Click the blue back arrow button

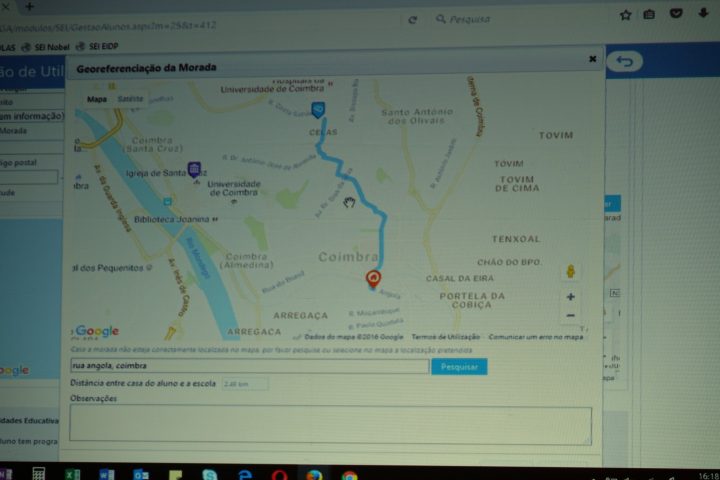(x=624, y=61)
